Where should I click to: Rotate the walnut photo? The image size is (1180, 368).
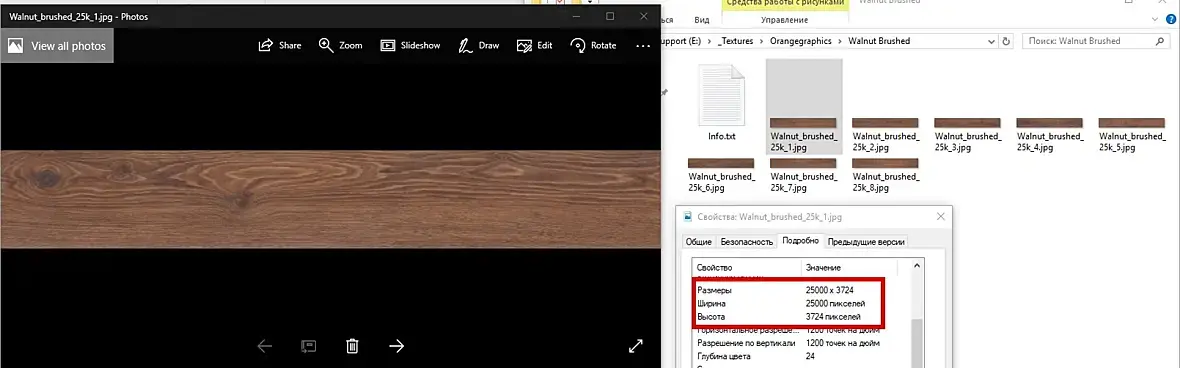point(593,45)
